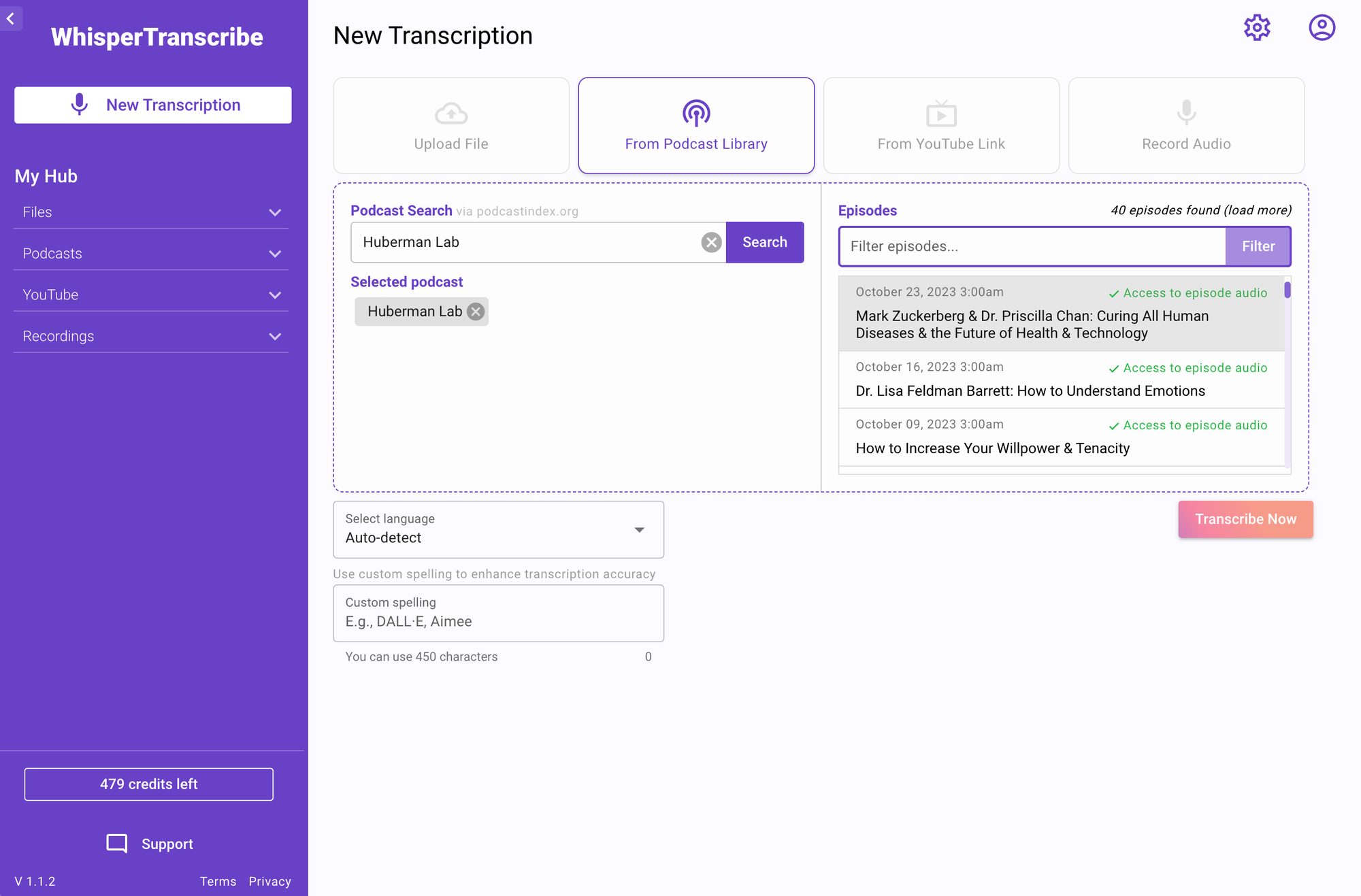This screenshot has width=1361, height=896.
Task: Collapse the sidebar with the back arrow
Action: (10, 18)
